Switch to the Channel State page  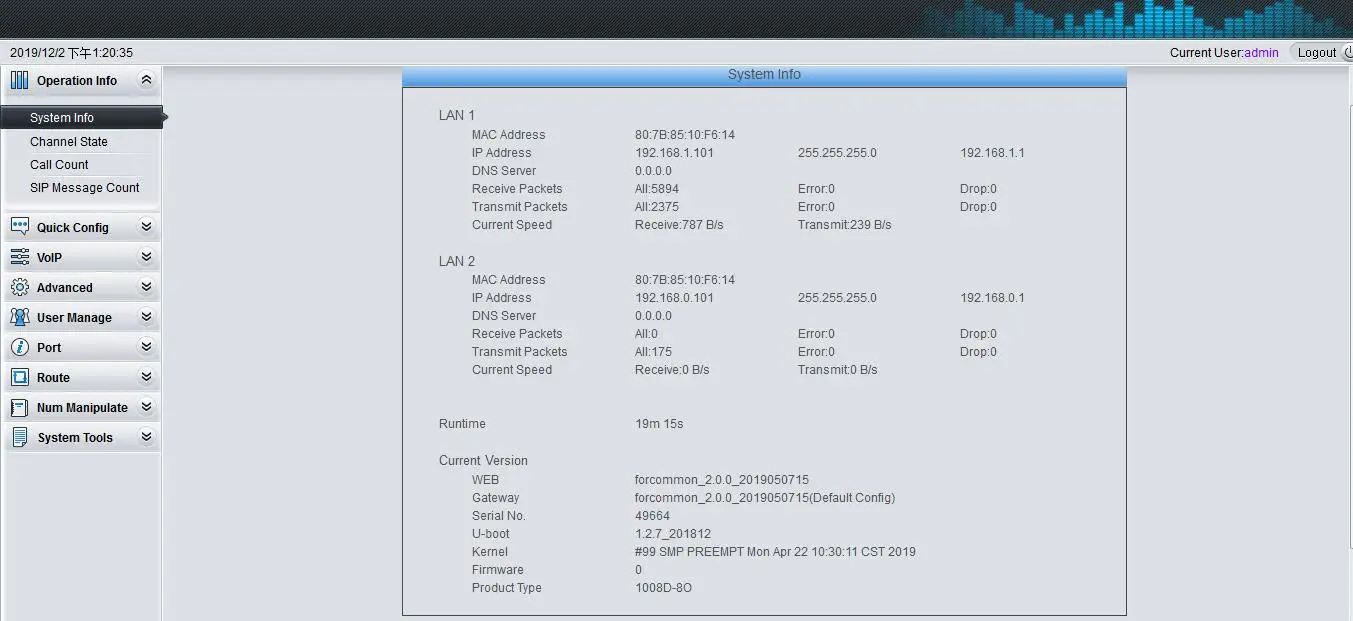[x=68, y=141]
